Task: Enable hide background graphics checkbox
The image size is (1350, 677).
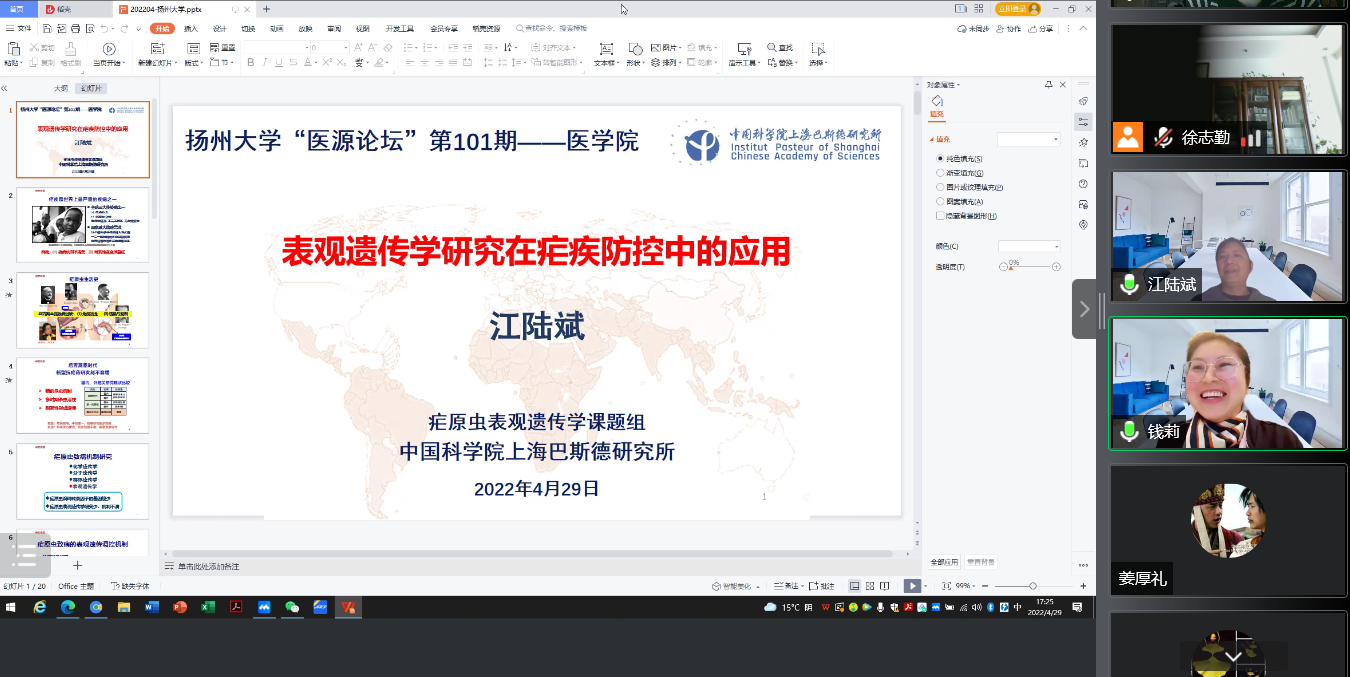Action: tap(940, 216)
